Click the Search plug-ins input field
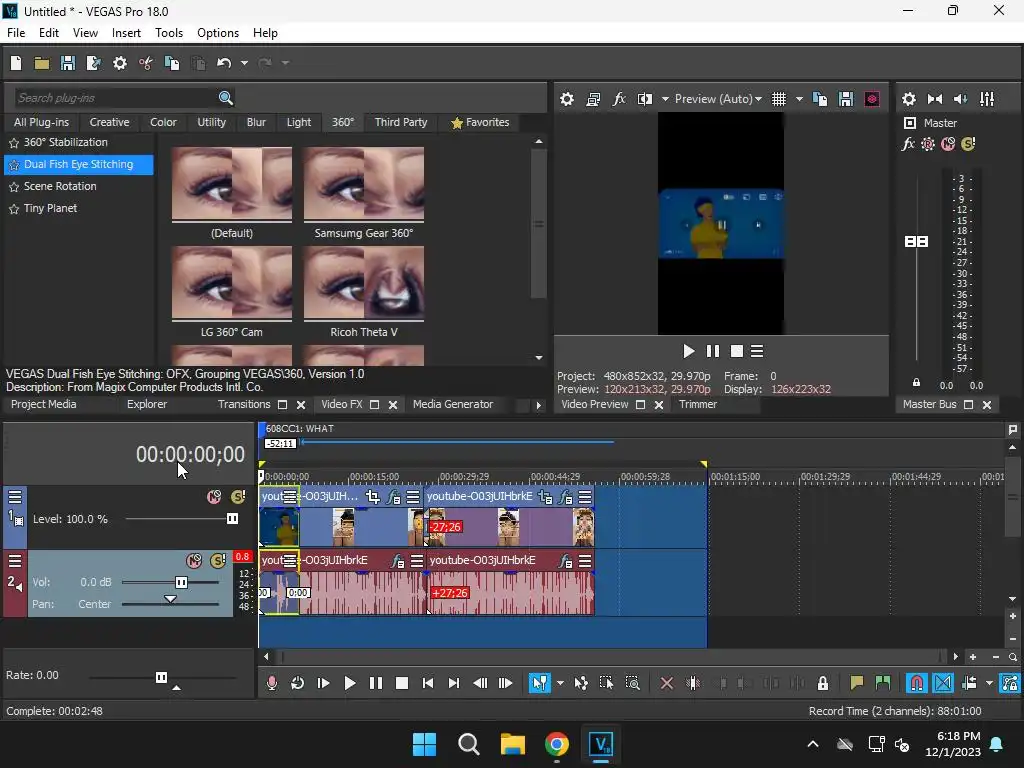The width and height of the screenshot is (1024, 768). 116,98
